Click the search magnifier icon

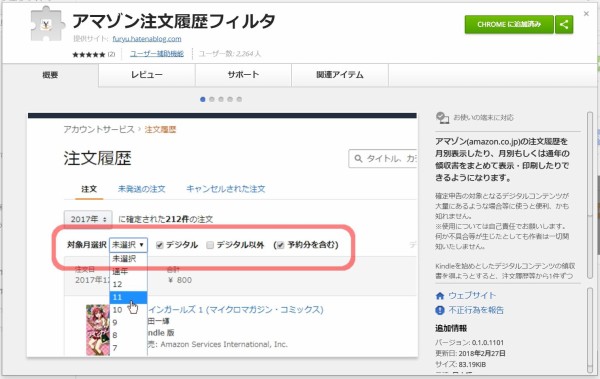[x=358, y=158]
